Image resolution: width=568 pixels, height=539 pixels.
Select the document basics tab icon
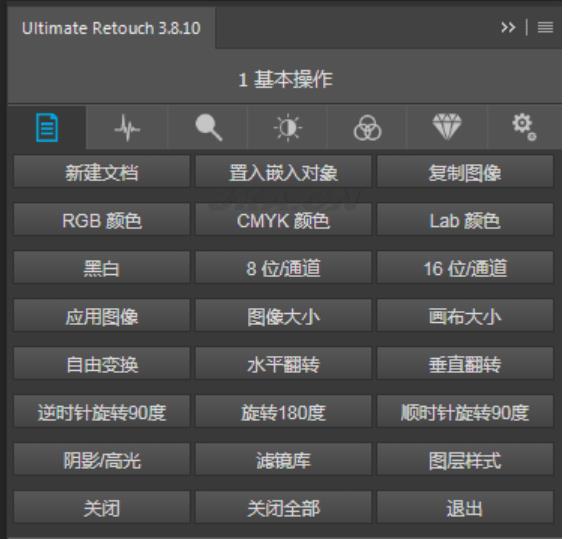47,128
